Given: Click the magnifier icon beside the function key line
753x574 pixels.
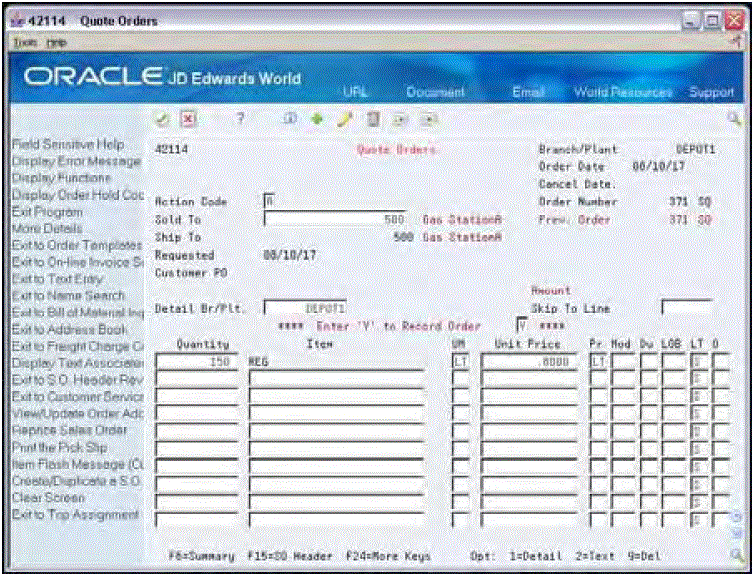Looking at the screenshot, I should (x=736, y=555).
